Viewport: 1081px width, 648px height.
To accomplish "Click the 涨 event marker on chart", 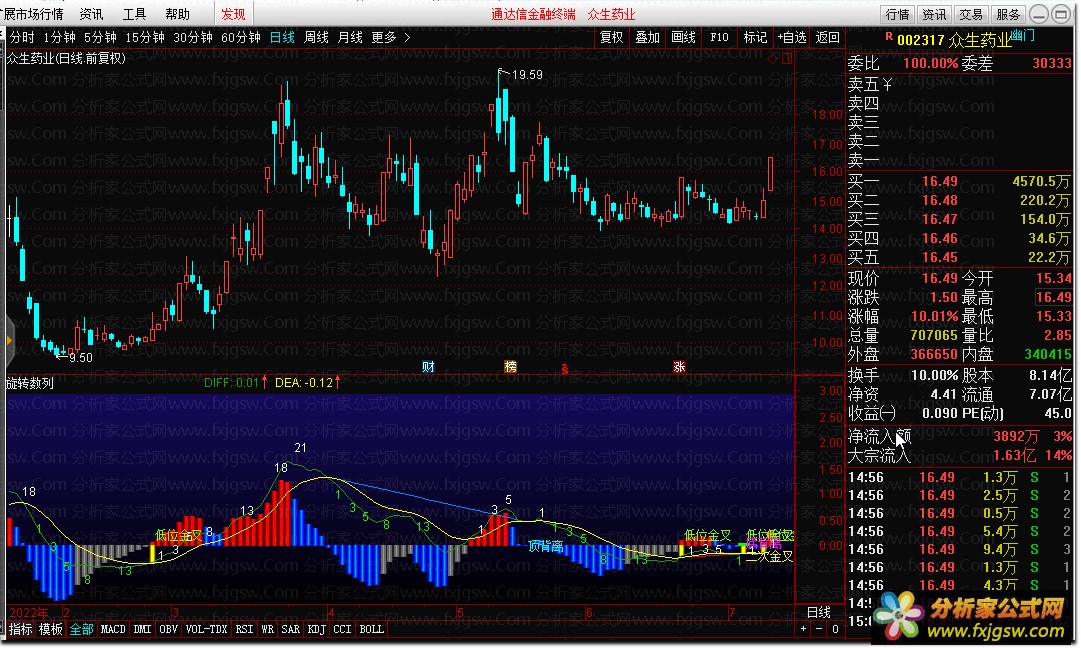I will coord(679,367).
